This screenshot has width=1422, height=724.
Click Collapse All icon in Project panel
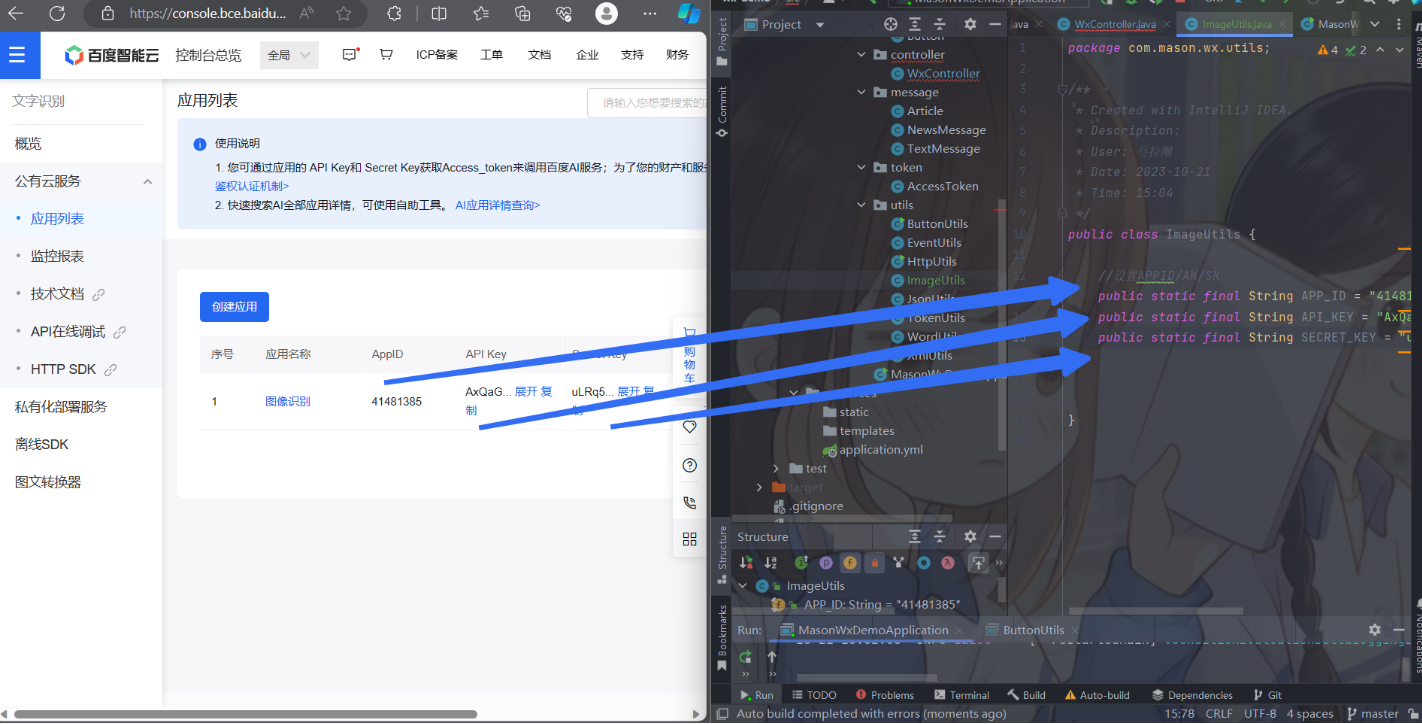coord(940,25)
